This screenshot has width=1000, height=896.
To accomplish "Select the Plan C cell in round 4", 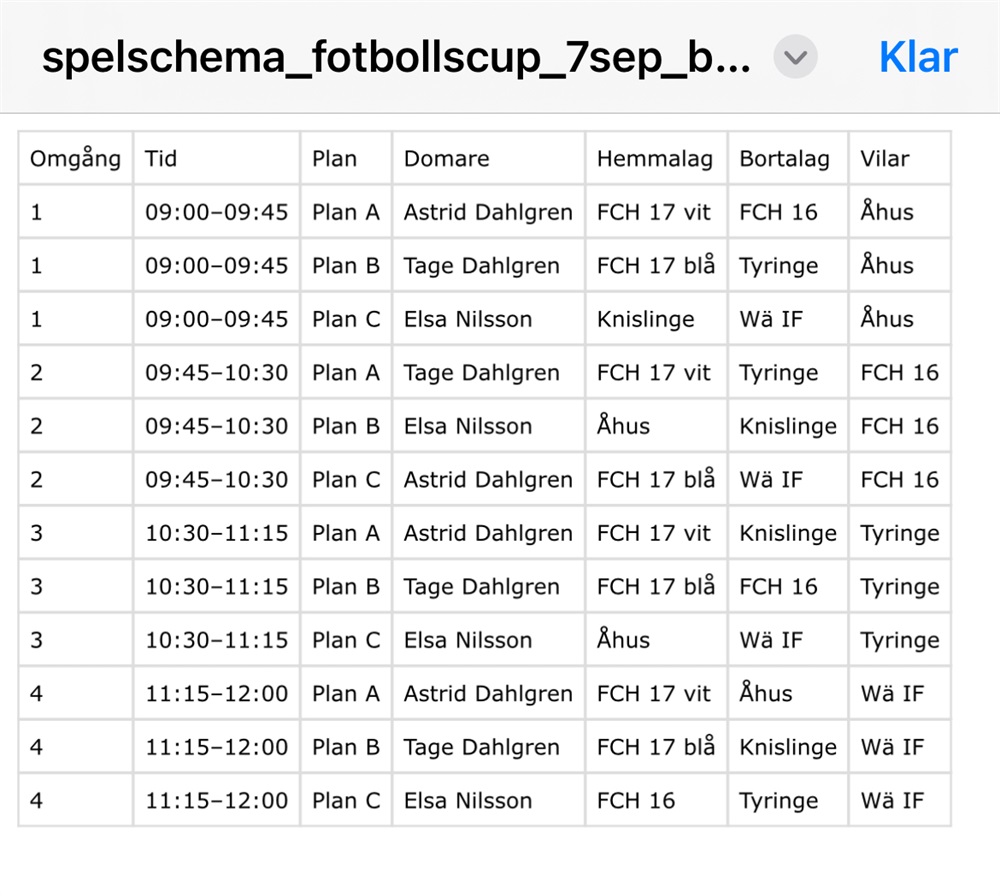I will pyautogui.click(x=346, y=801).
